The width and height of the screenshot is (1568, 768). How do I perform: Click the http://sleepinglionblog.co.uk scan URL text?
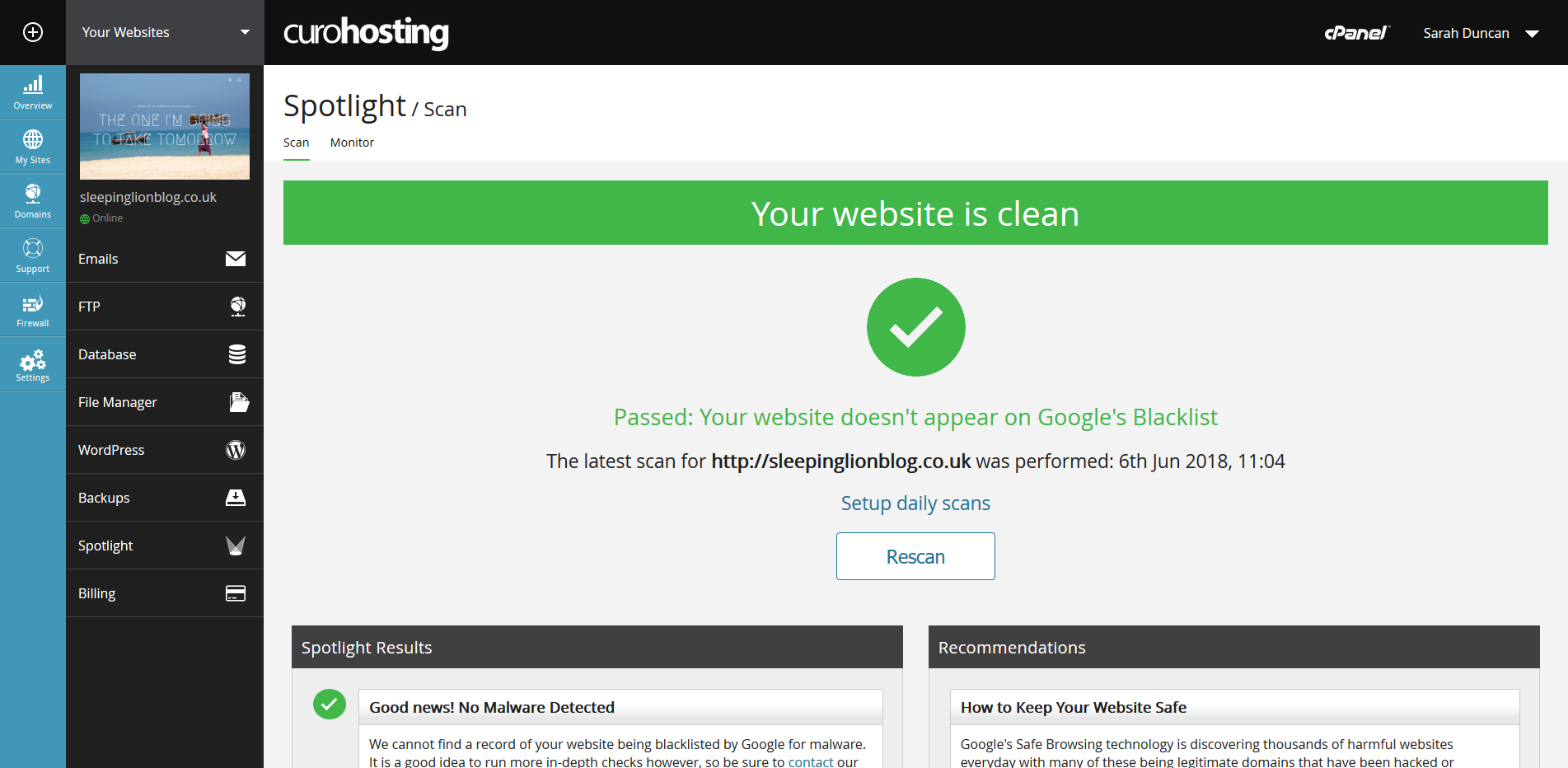(841, 461)
